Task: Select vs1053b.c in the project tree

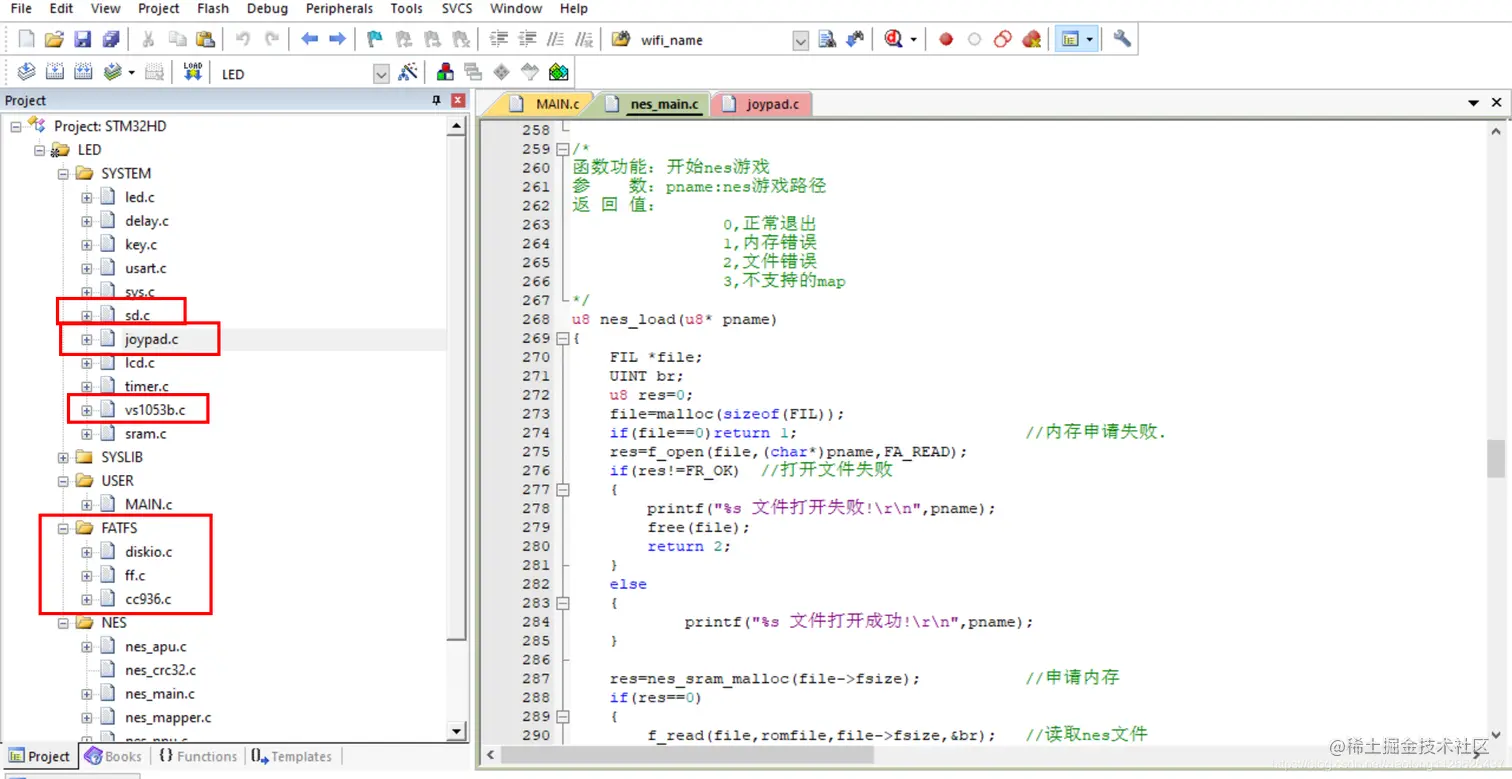Action: point(155,410)
